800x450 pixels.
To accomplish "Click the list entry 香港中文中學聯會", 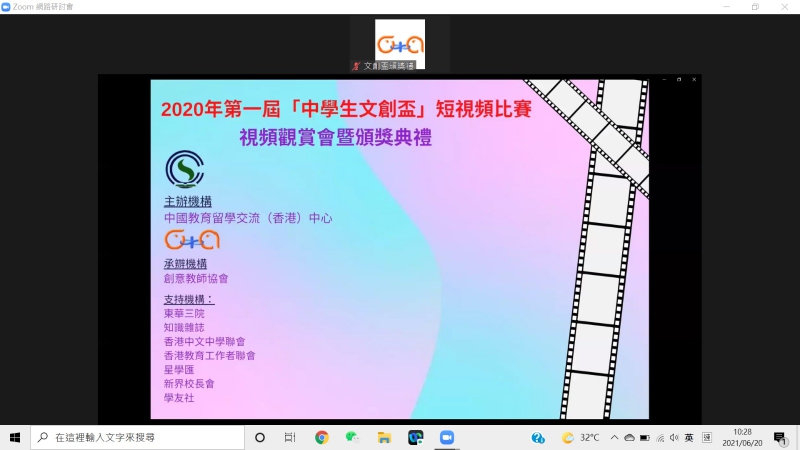I will 205,341.
